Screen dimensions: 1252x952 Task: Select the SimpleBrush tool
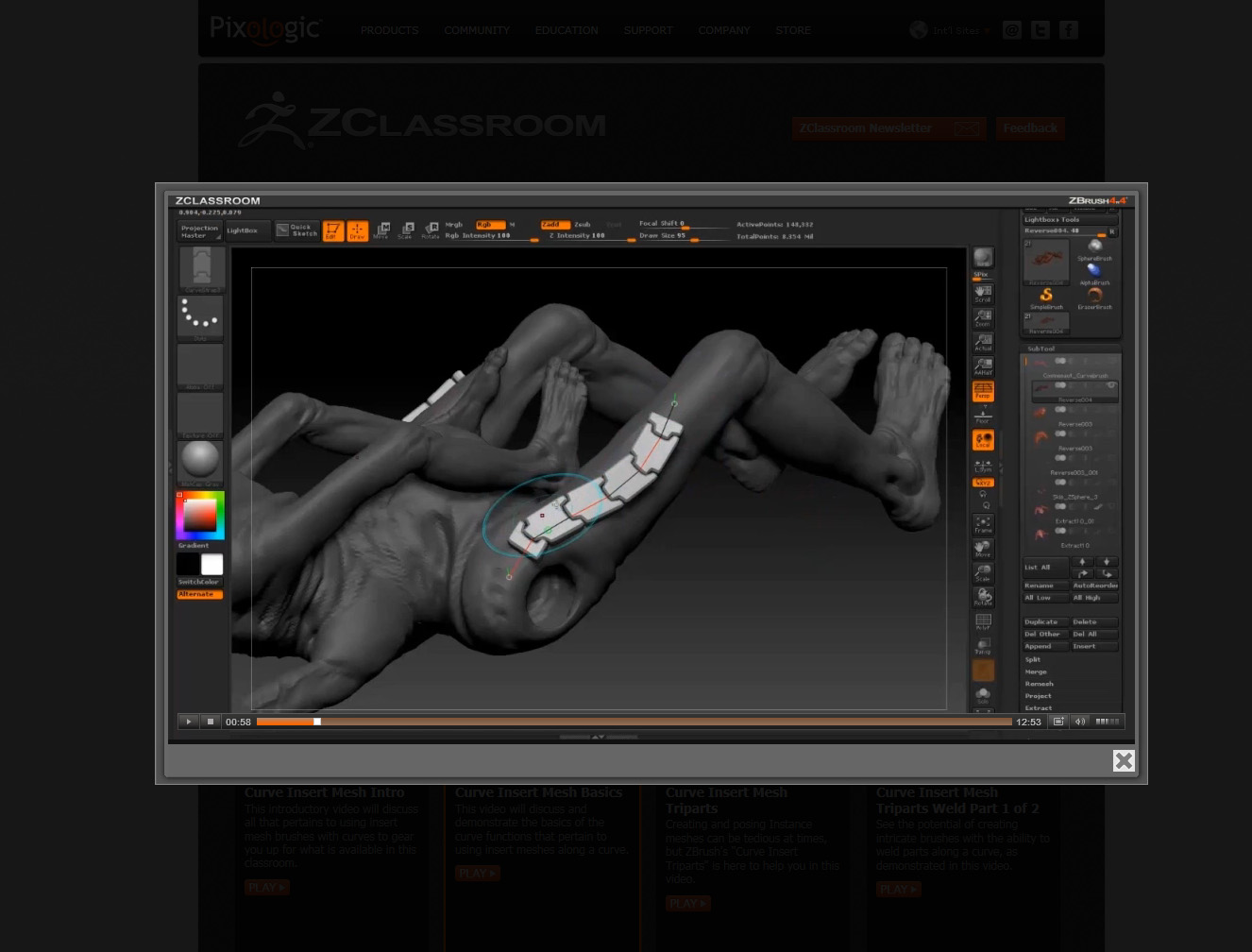(x=1046, y=295)
